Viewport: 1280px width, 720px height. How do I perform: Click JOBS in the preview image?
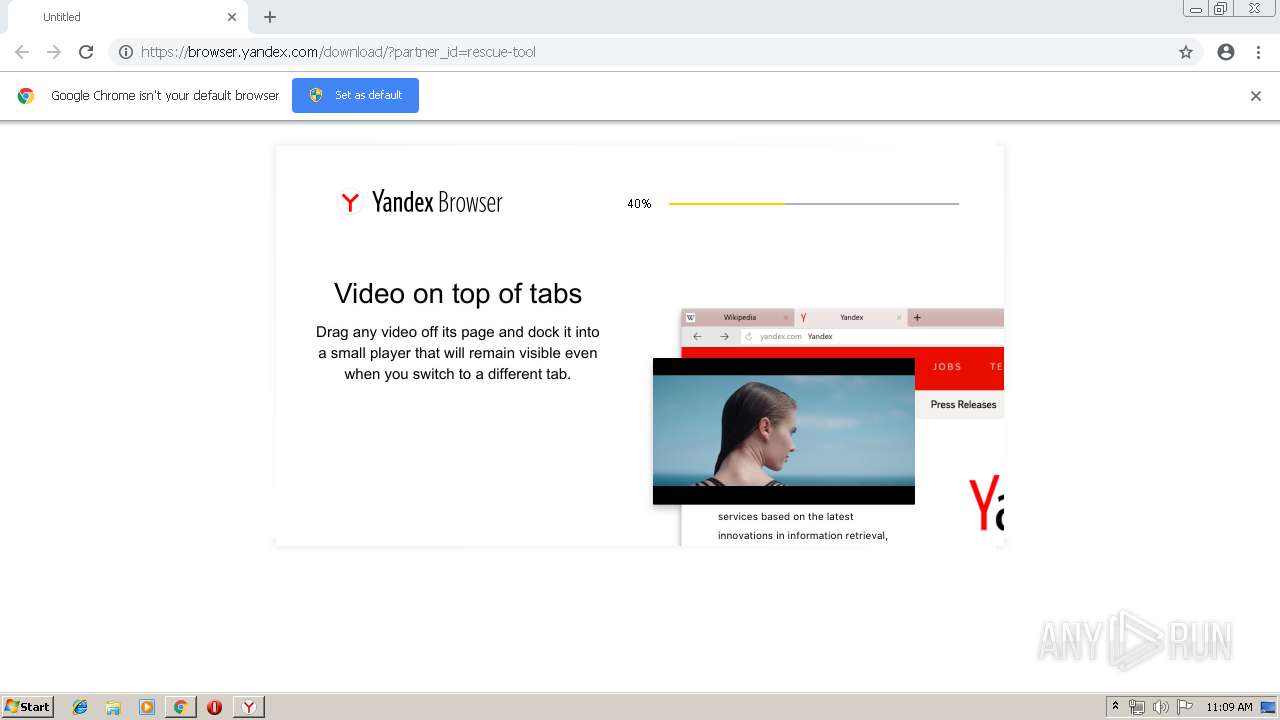(947, 367)
